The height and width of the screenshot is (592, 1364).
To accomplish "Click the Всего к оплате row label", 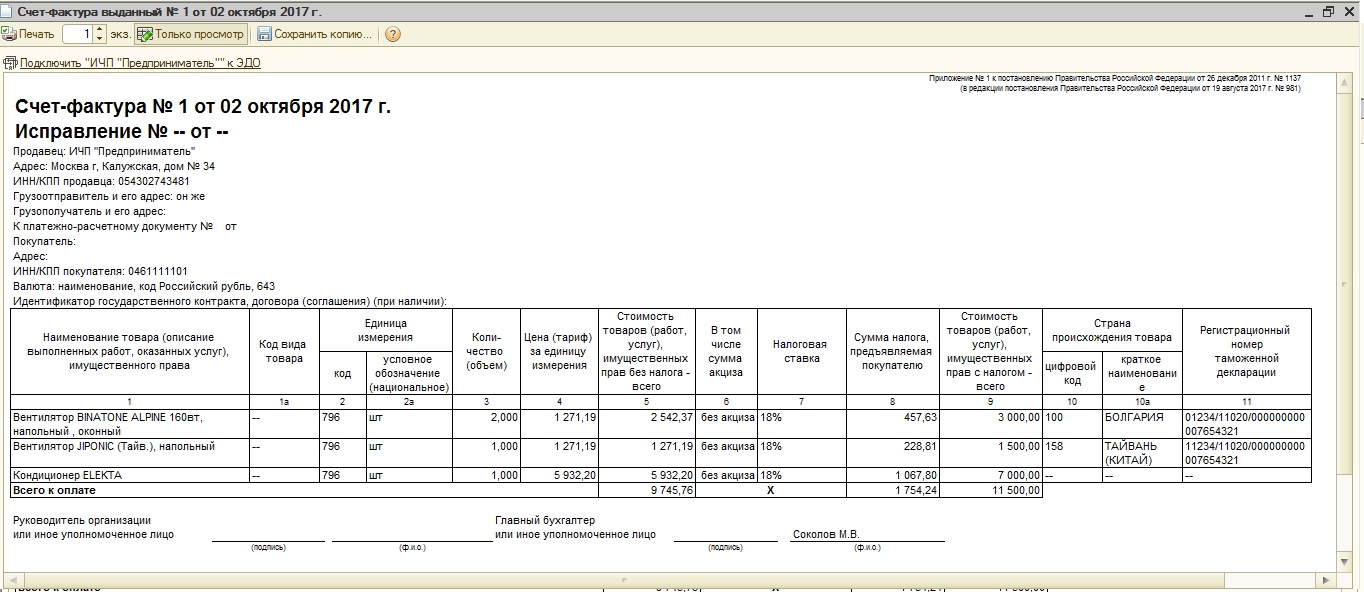I will point(53,490).
